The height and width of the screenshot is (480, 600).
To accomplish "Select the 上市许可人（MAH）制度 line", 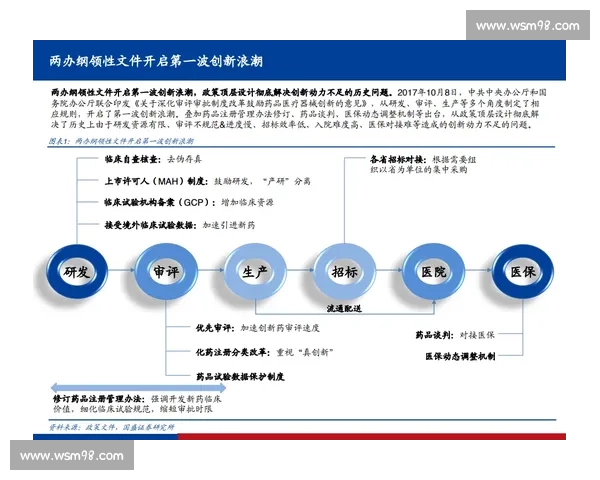I will pos(207,181).
